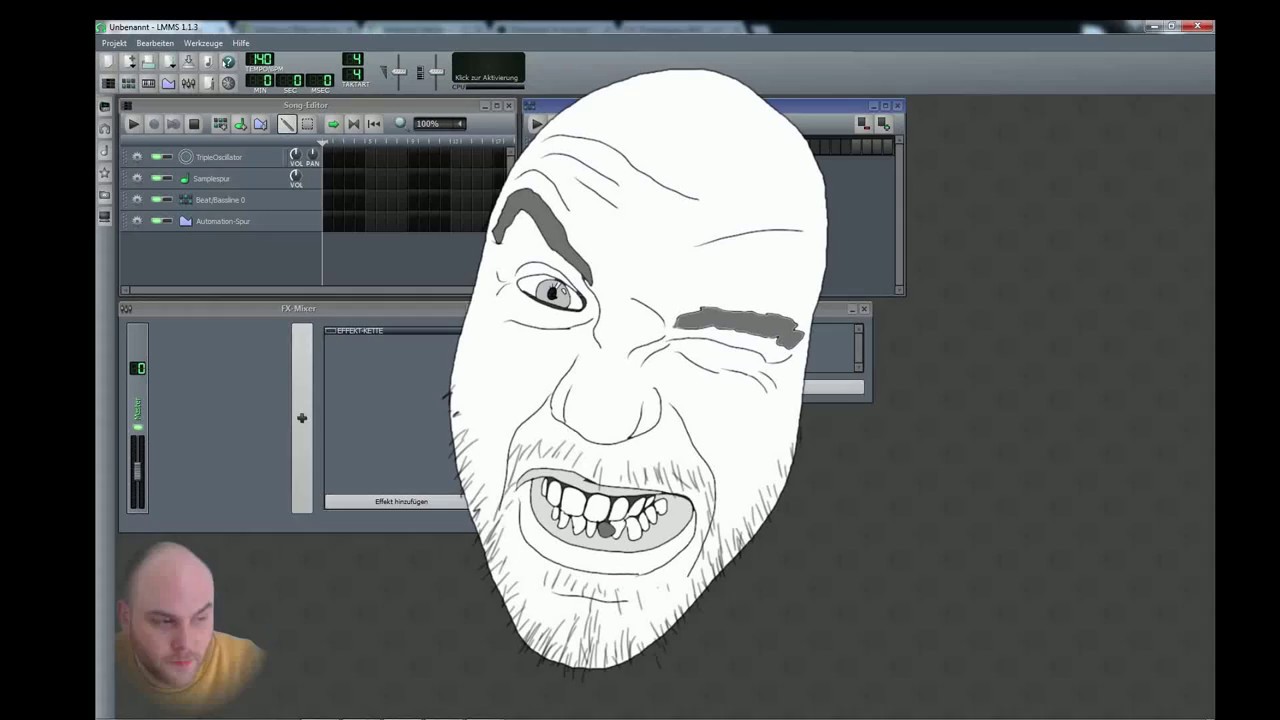Screen dimensions: 1280x720
Task: Save the current project
Action: [188, 62]
